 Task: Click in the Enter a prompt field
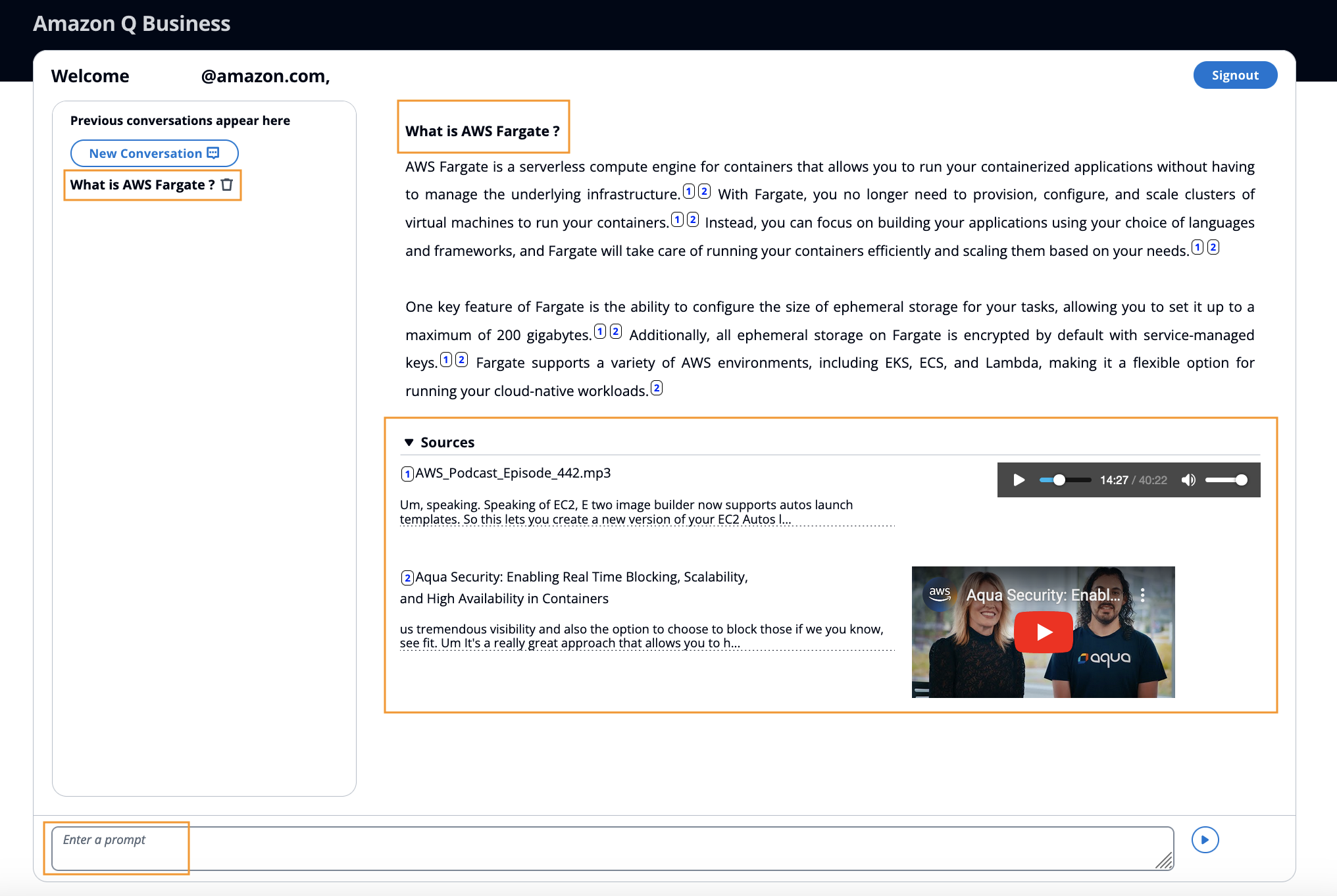612,848
